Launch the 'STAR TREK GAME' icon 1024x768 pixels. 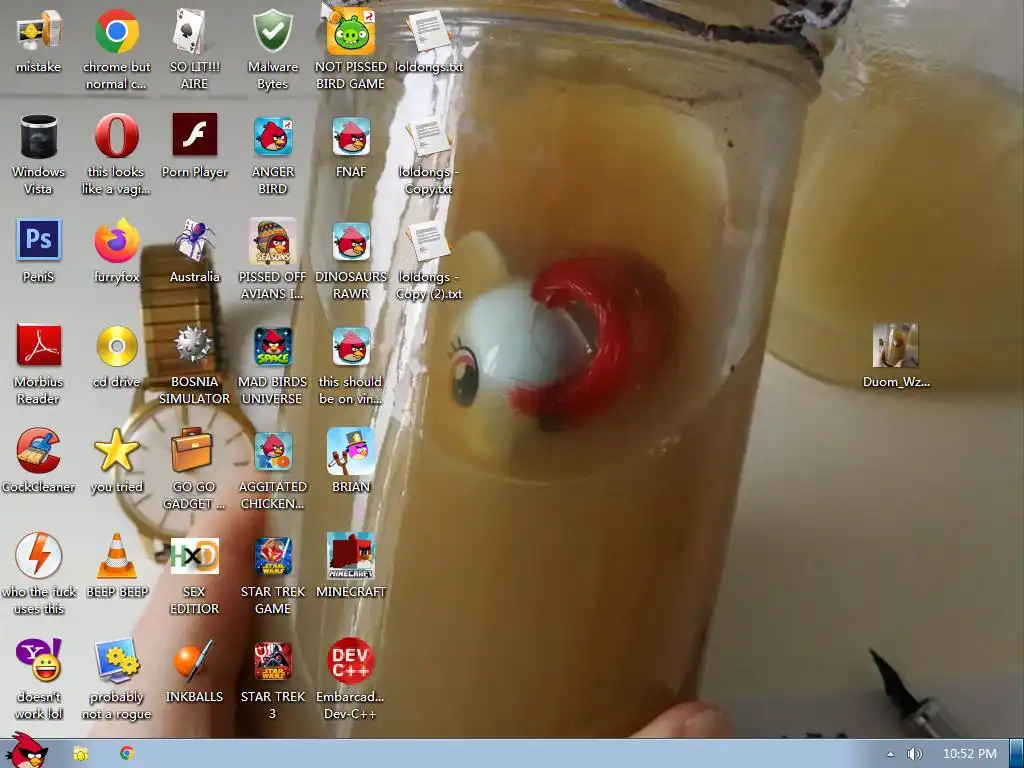point(272,557)
